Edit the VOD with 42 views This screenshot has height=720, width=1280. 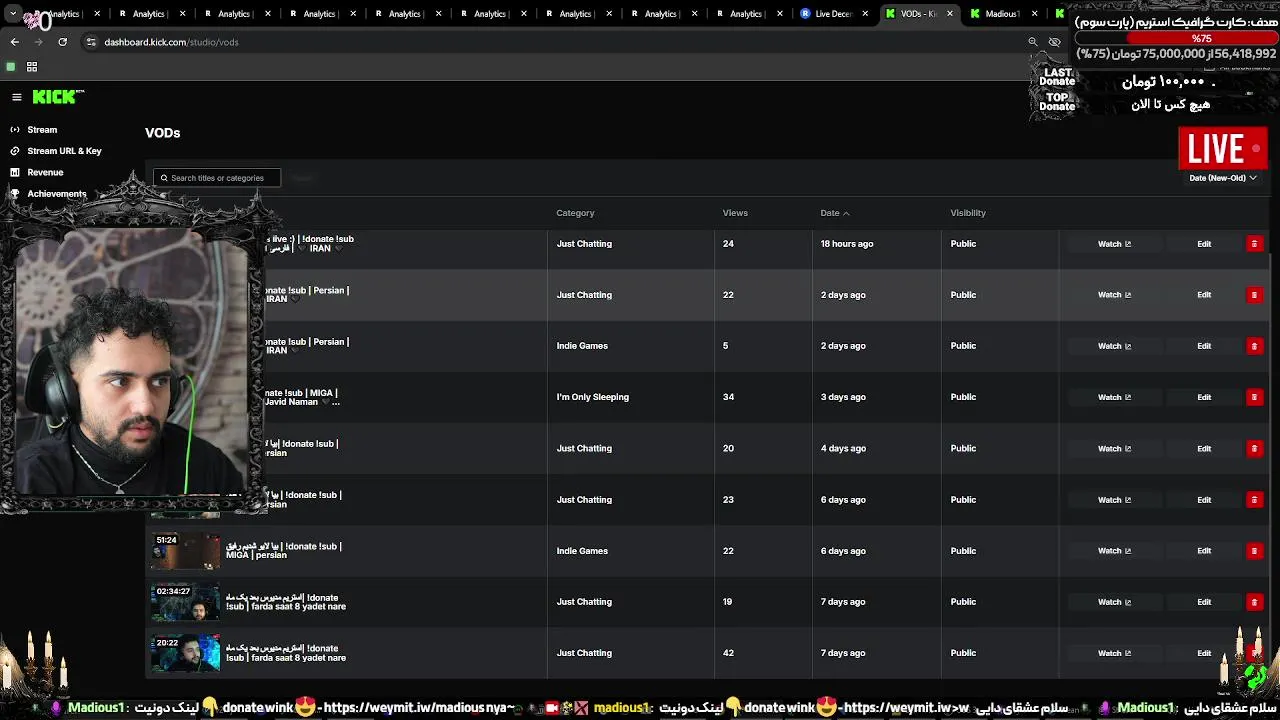pyautogui.click(x=1204, y=653)
